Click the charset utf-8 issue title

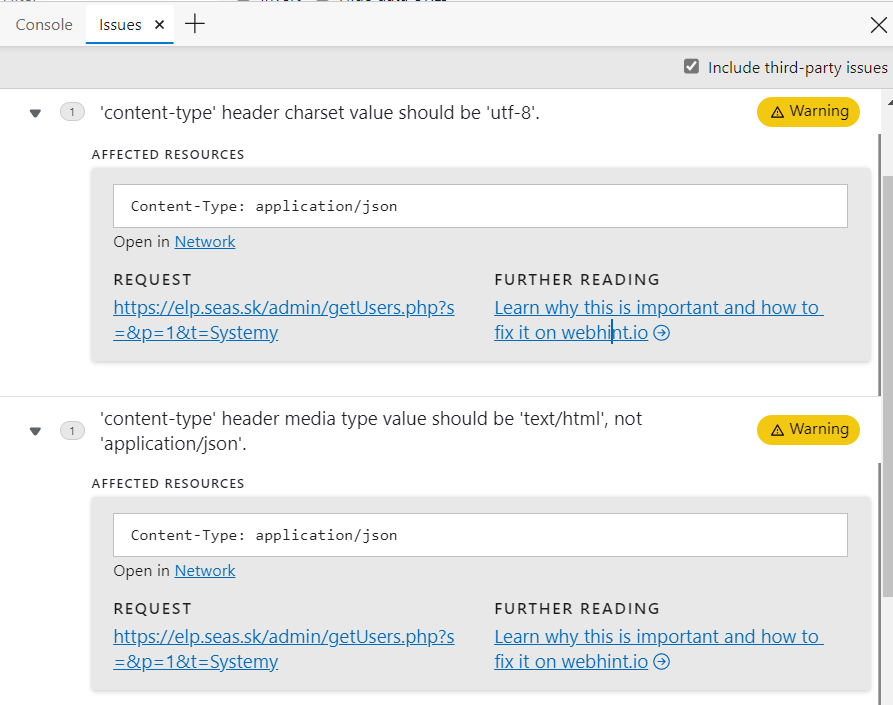tap(319, 113)
